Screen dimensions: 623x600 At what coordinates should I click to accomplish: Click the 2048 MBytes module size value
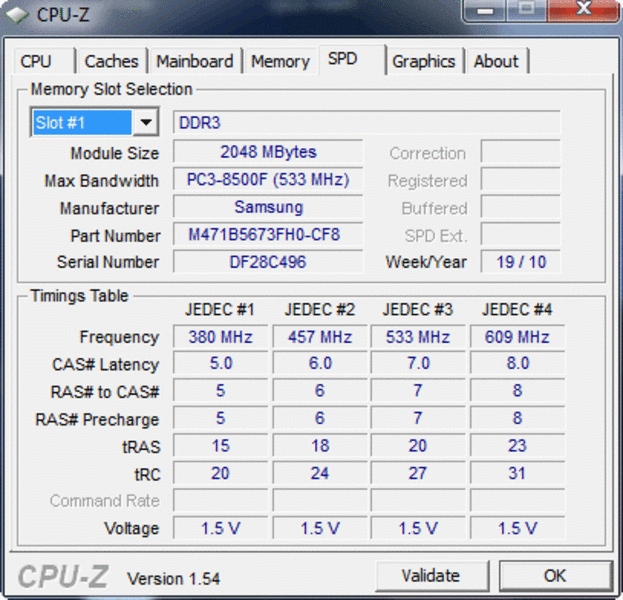[x=268, y=151]
